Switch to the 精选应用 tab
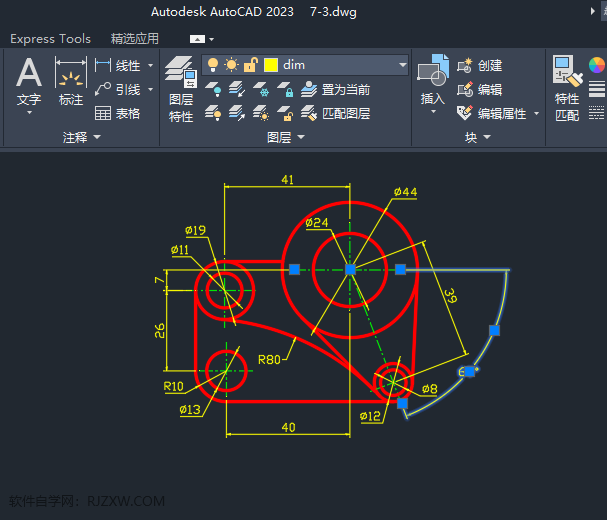Screen dimensions: 607x520 tap(135, 39)
